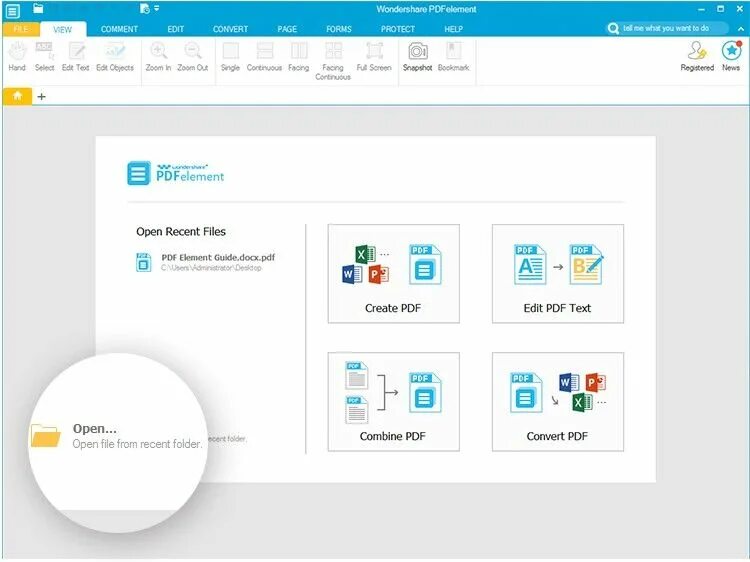
Task: Click the Home tab icon
Action: click(x=18, y=96)
